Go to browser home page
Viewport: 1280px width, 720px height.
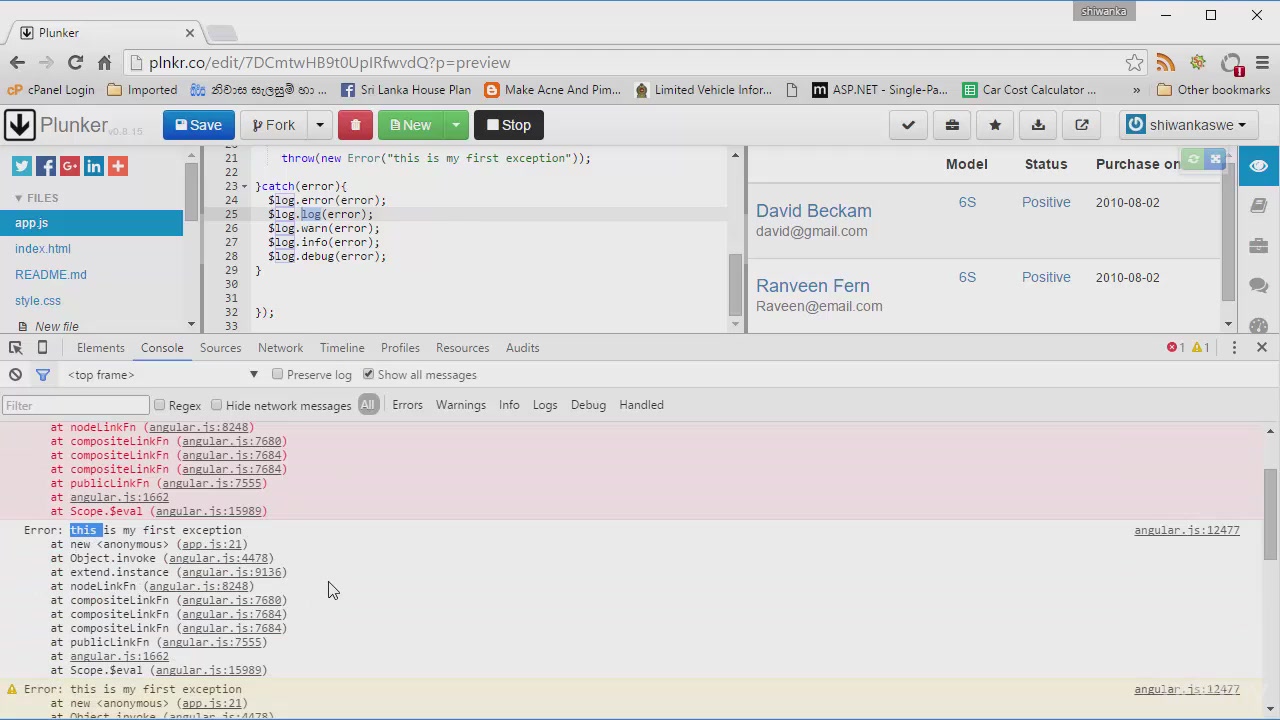[x=104, y=63]
